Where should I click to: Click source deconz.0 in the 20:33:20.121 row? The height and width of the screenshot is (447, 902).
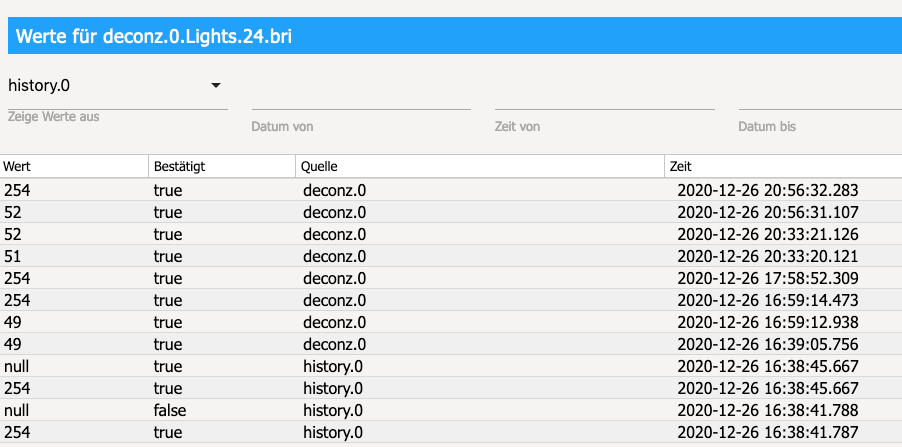[334, 256]
